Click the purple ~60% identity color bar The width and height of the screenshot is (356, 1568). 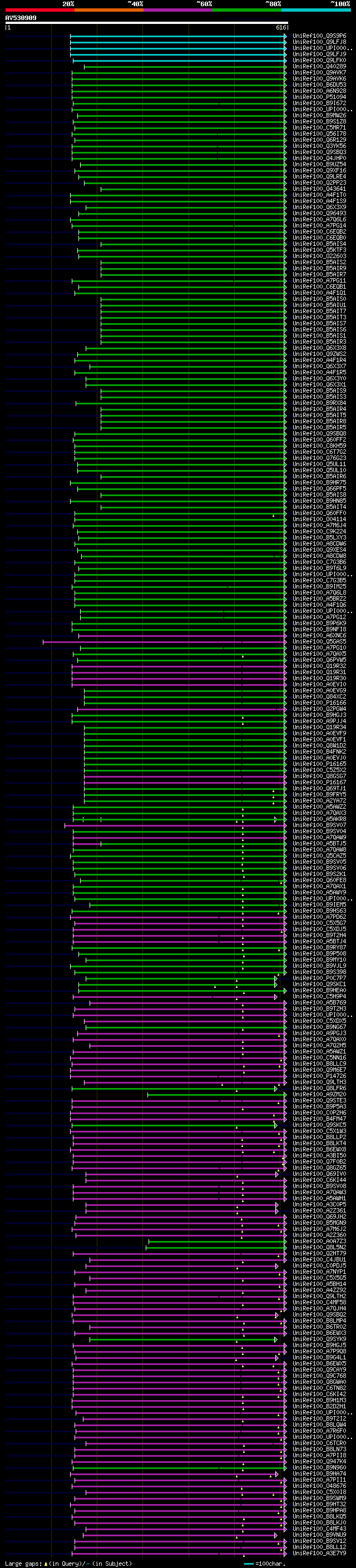tap(177, 10)
